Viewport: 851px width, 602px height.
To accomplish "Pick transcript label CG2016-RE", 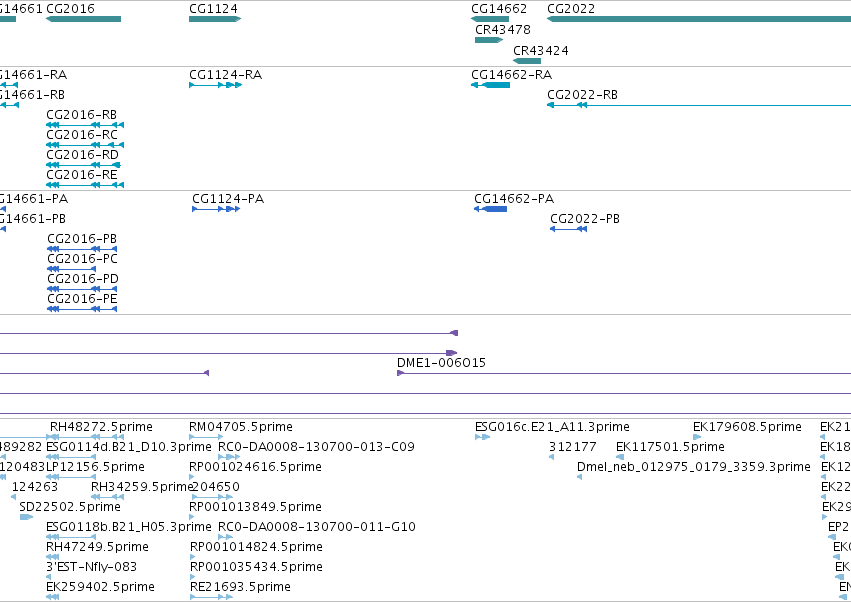I will click(x=82, y=175).
